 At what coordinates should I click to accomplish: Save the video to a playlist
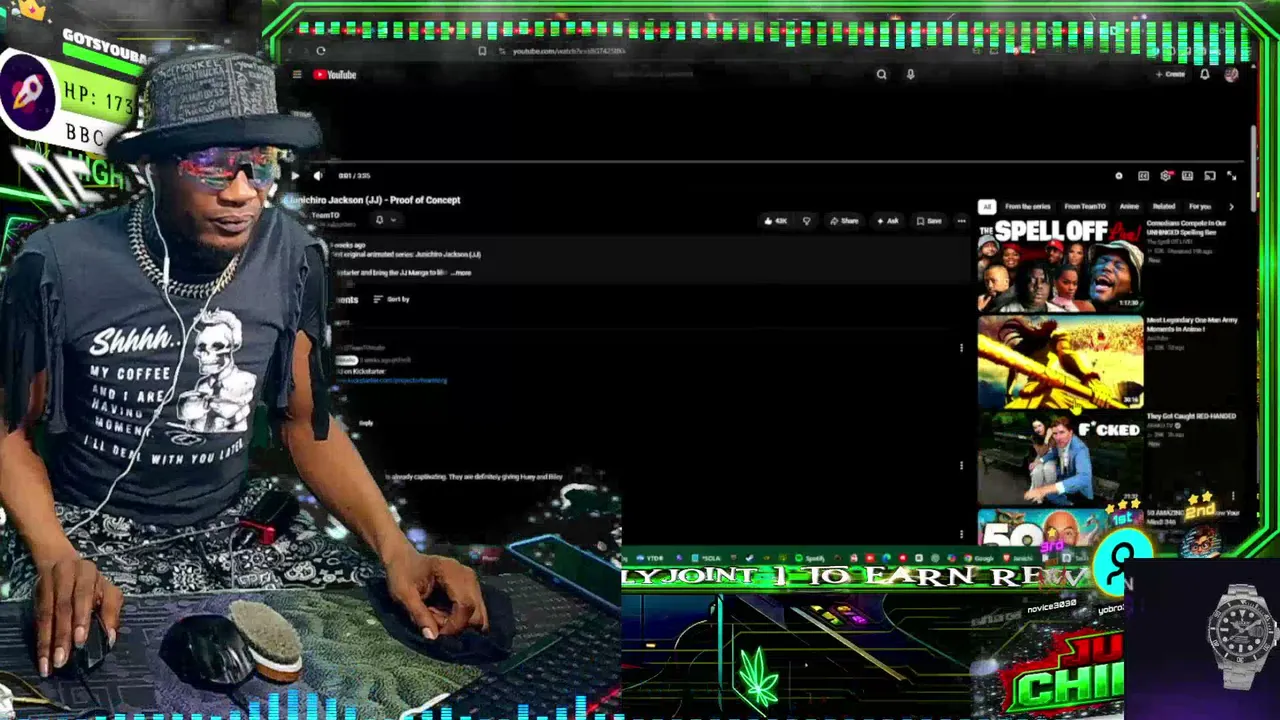(x=929, y=221)
